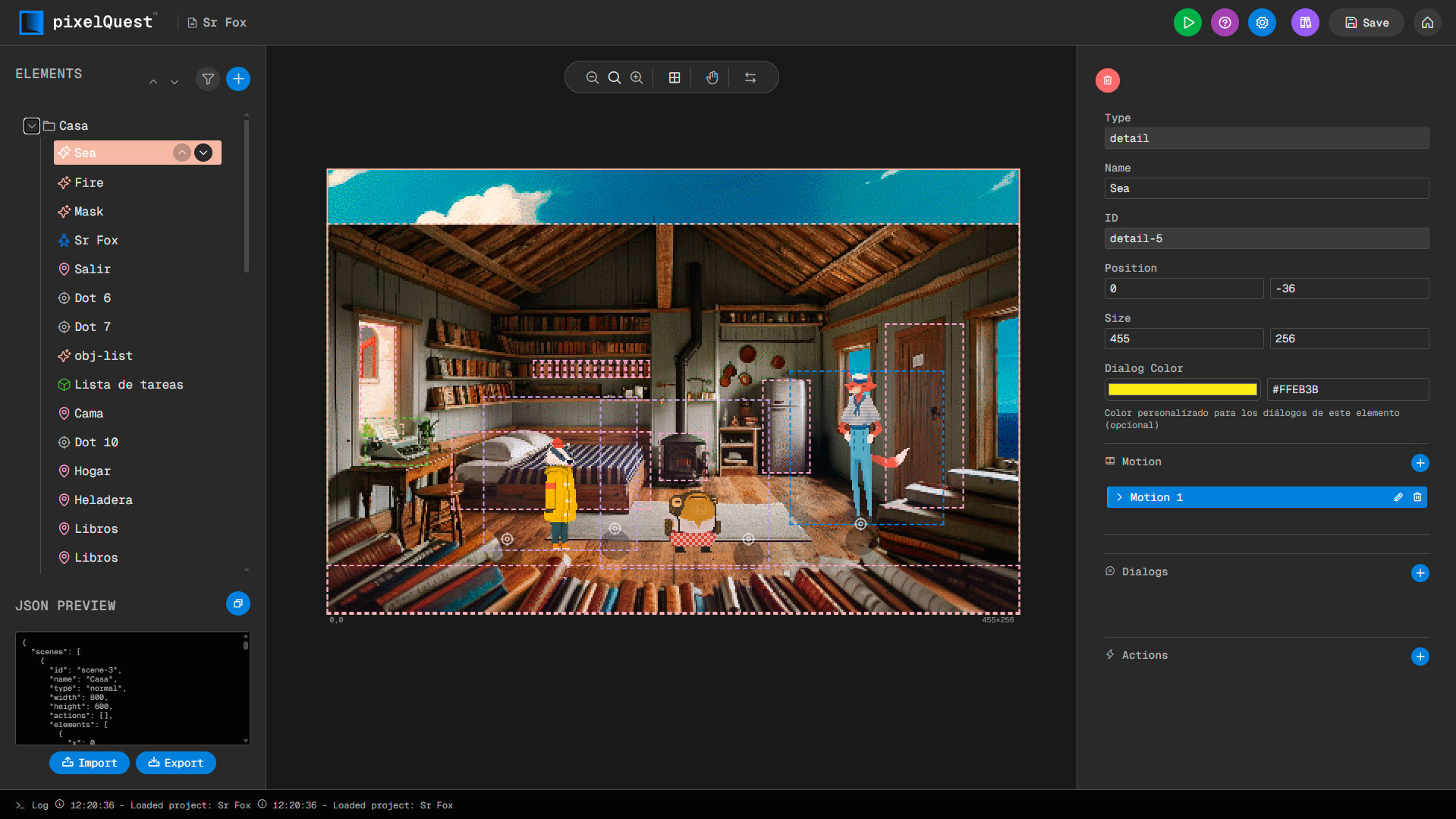Zoom out on the canvas
The width and height of the screenshot is (1456, 819).
(592, 77)
